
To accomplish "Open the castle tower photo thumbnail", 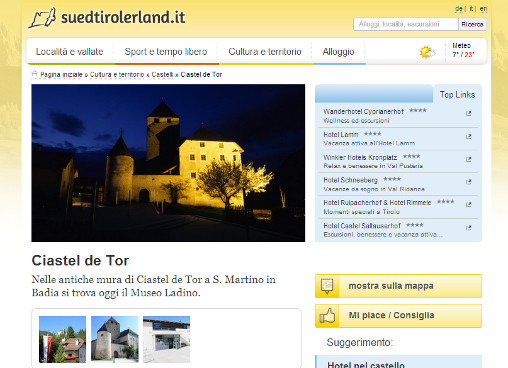I will point(115,339).
